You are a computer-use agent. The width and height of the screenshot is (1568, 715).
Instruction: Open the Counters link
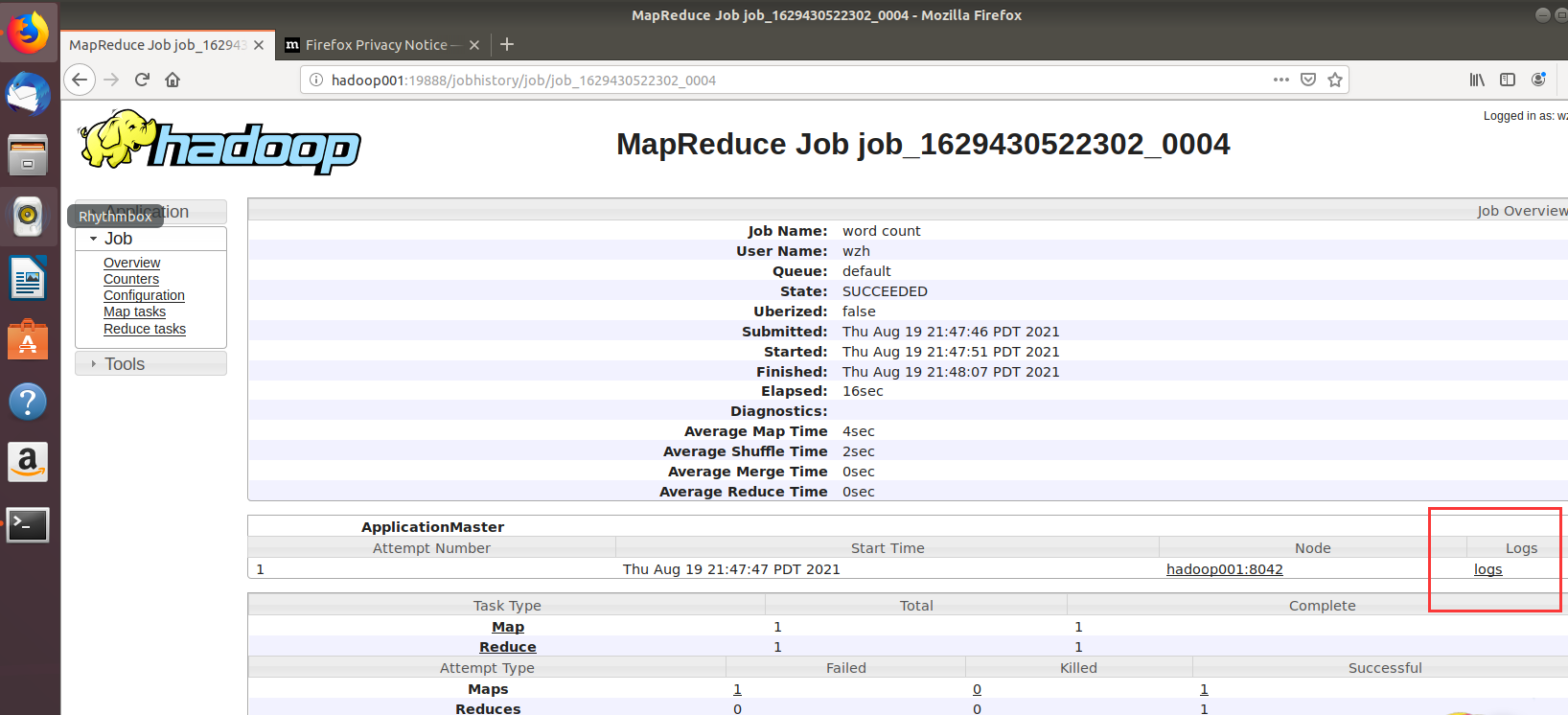[131, 279]
